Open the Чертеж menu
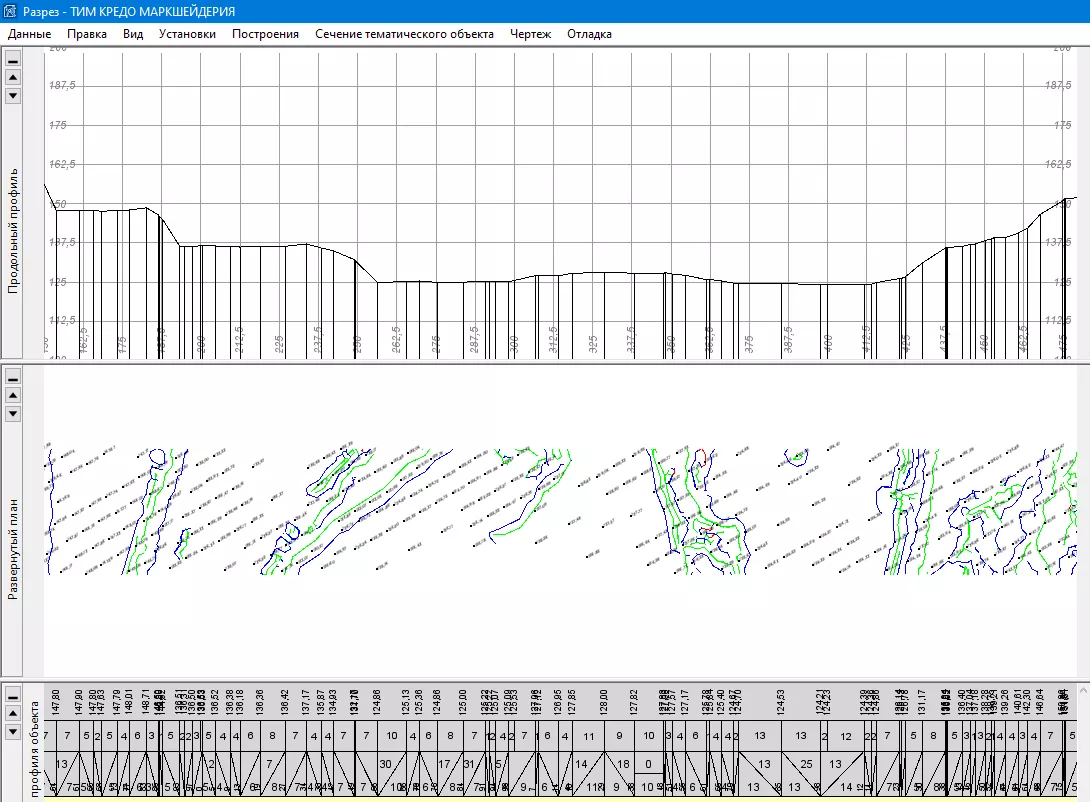The height and width of the screenshot is (802, 1090). tap(530, 34)
